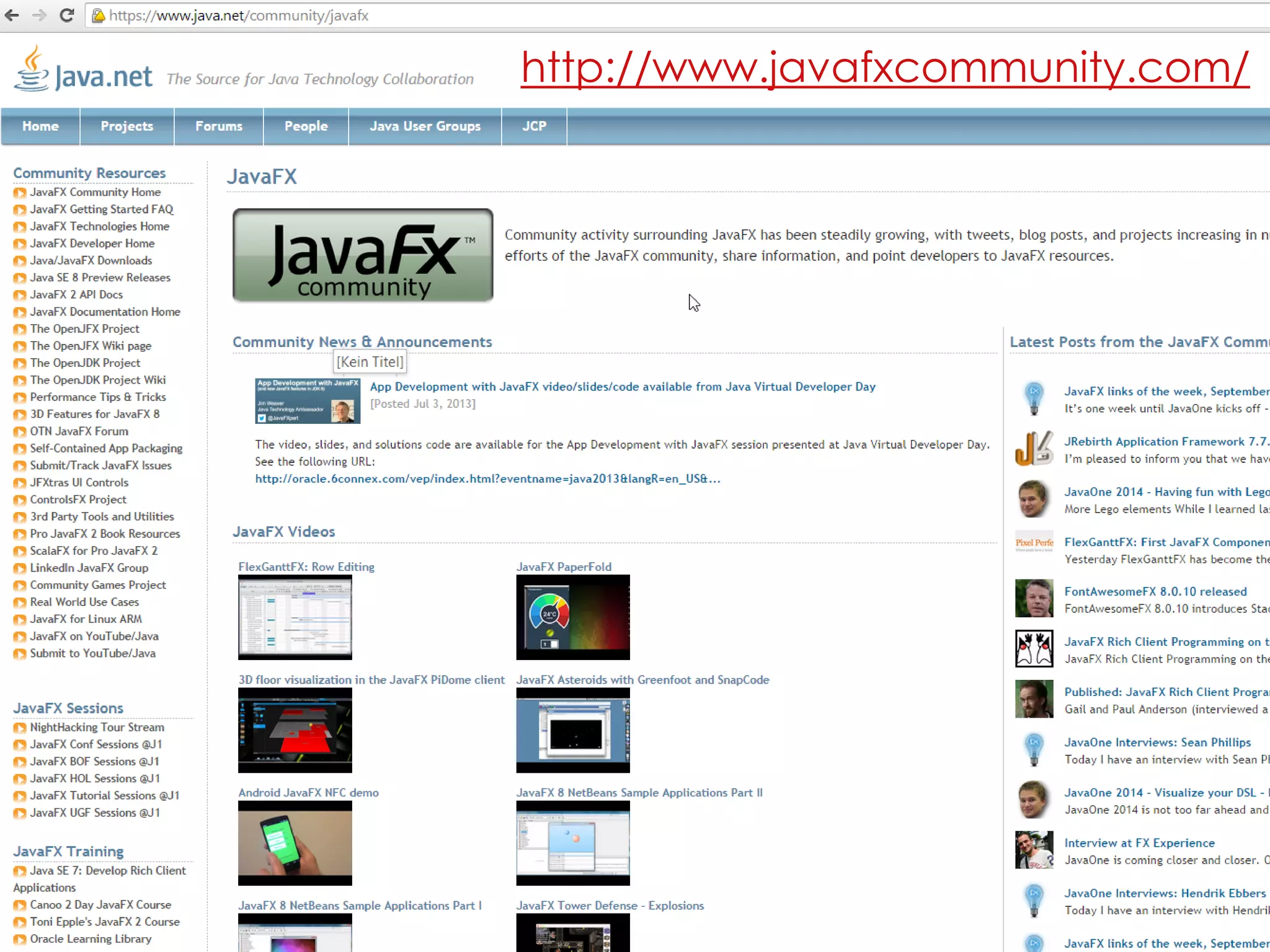Screen dimensions: 1270x952
Task: Open JavaFX Getting Started FAQ link
Action: point(102,209)
